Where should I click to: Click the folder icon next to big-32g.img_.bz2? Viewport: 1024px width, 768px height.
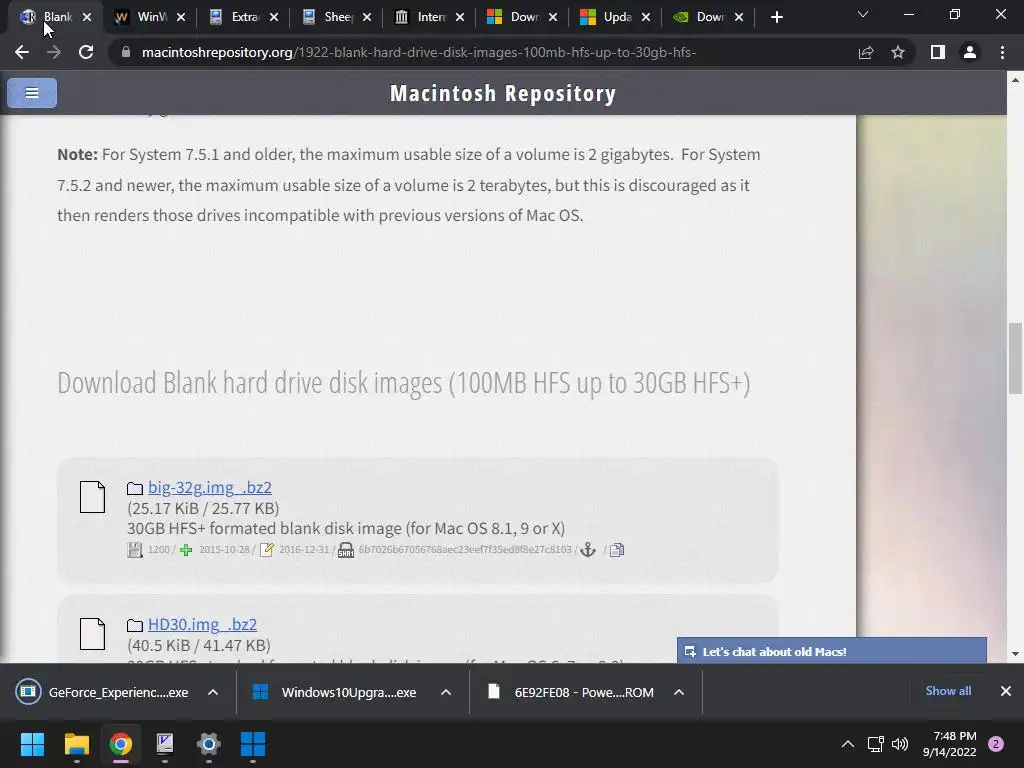pyautogui.click(x=135, y=488)
